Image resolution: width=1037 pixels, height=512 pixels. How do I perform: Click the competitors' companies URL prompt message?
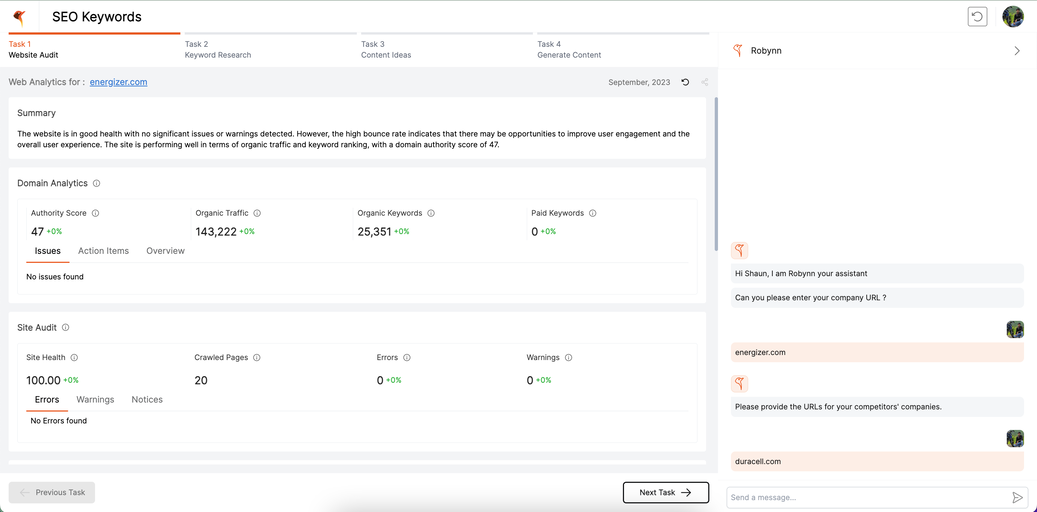(877, 407)
